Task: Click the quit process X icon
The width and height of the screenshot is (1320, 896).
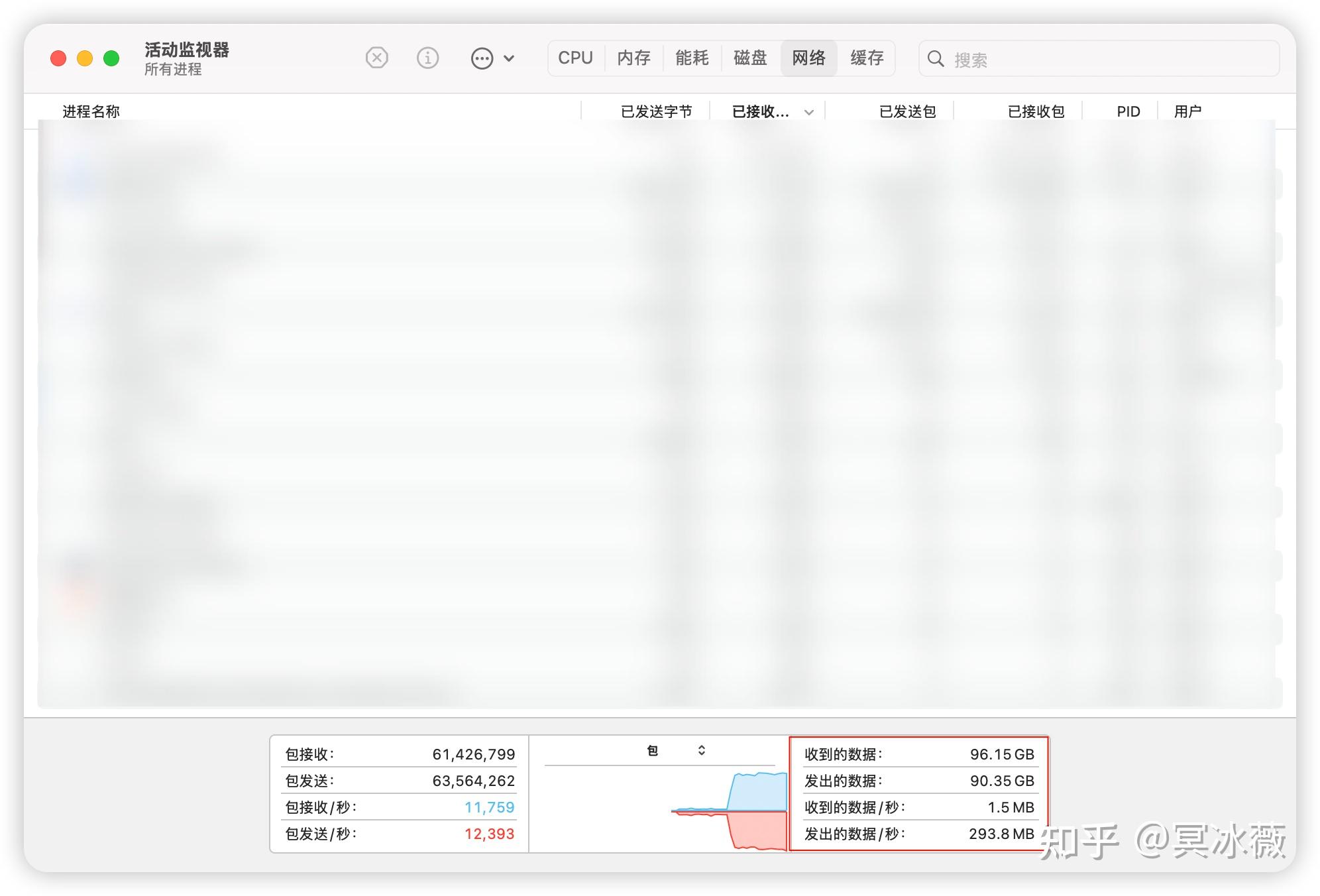Action: click(x=376, y=58)
